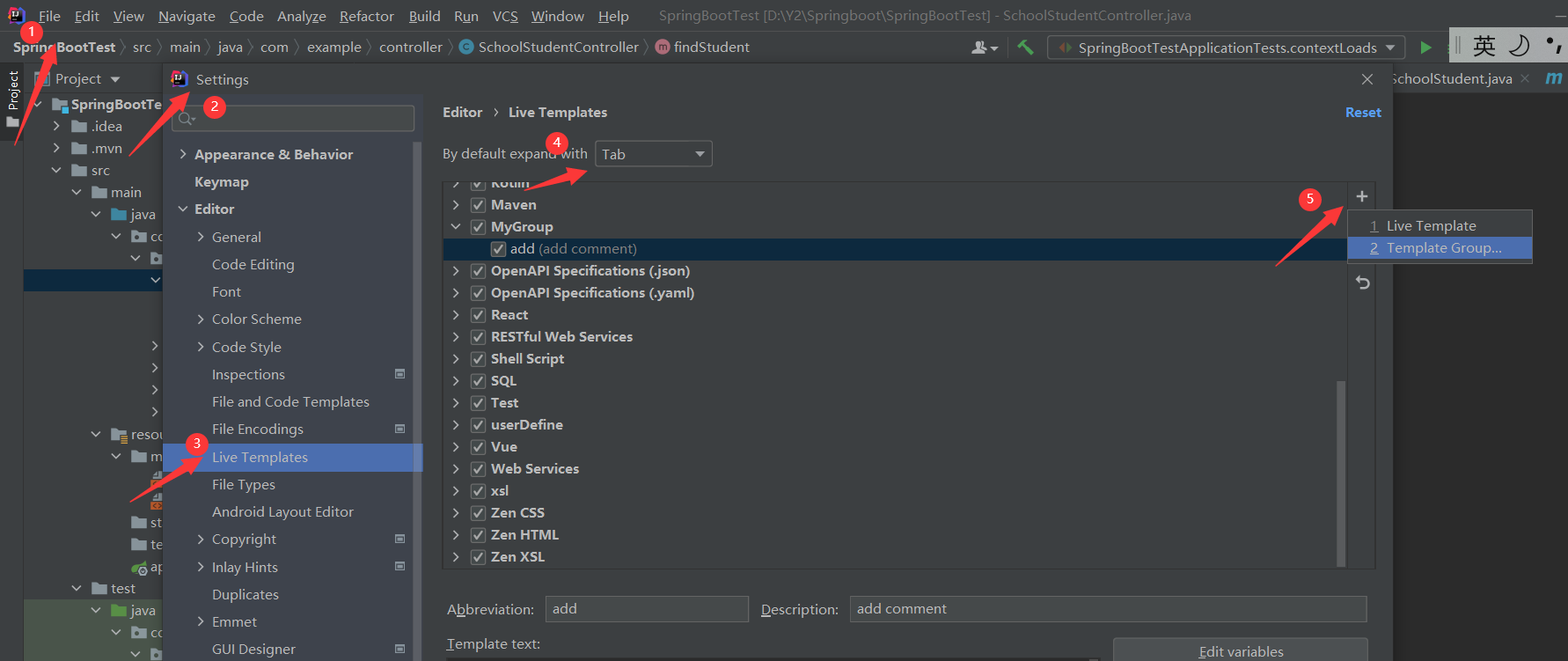Open the Project view dropdown
The image size is (1568, 661).
tap(115, 79)
